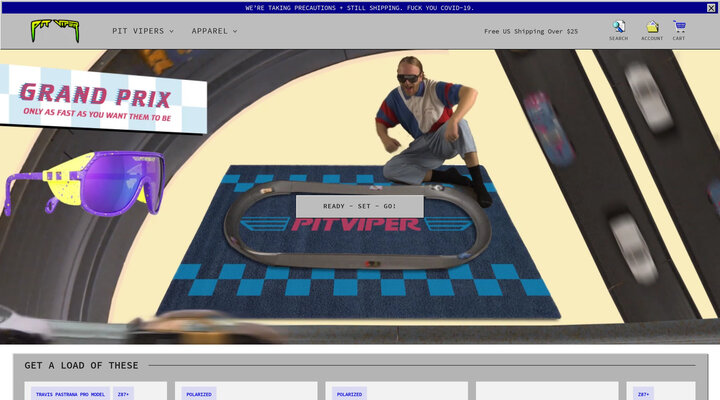Screen dimensions: 720x400
Task: Click the Ready - Set - Go! button
Action: tap(359, 206)
